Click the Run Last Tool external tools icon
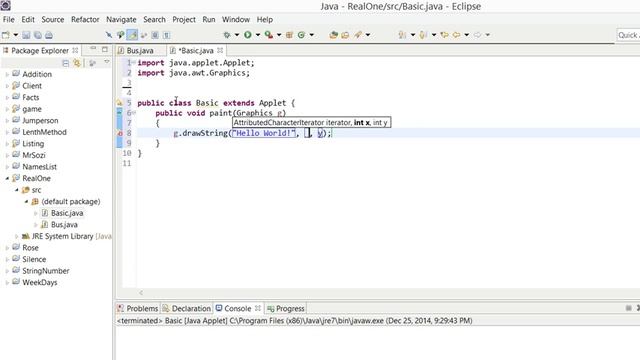This screenshot has height=360, width=640. coord(269,35)
